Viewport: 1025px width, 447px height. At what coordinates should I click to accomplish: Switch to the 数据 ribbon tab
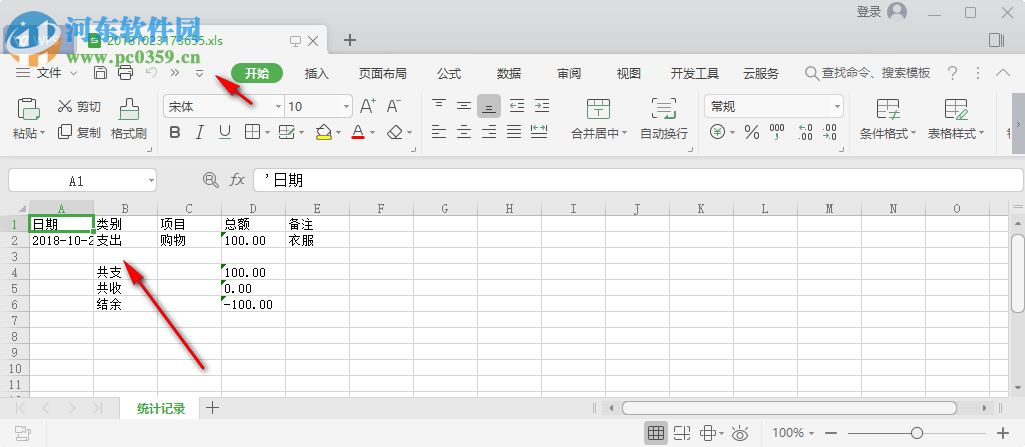pos(509,73)
